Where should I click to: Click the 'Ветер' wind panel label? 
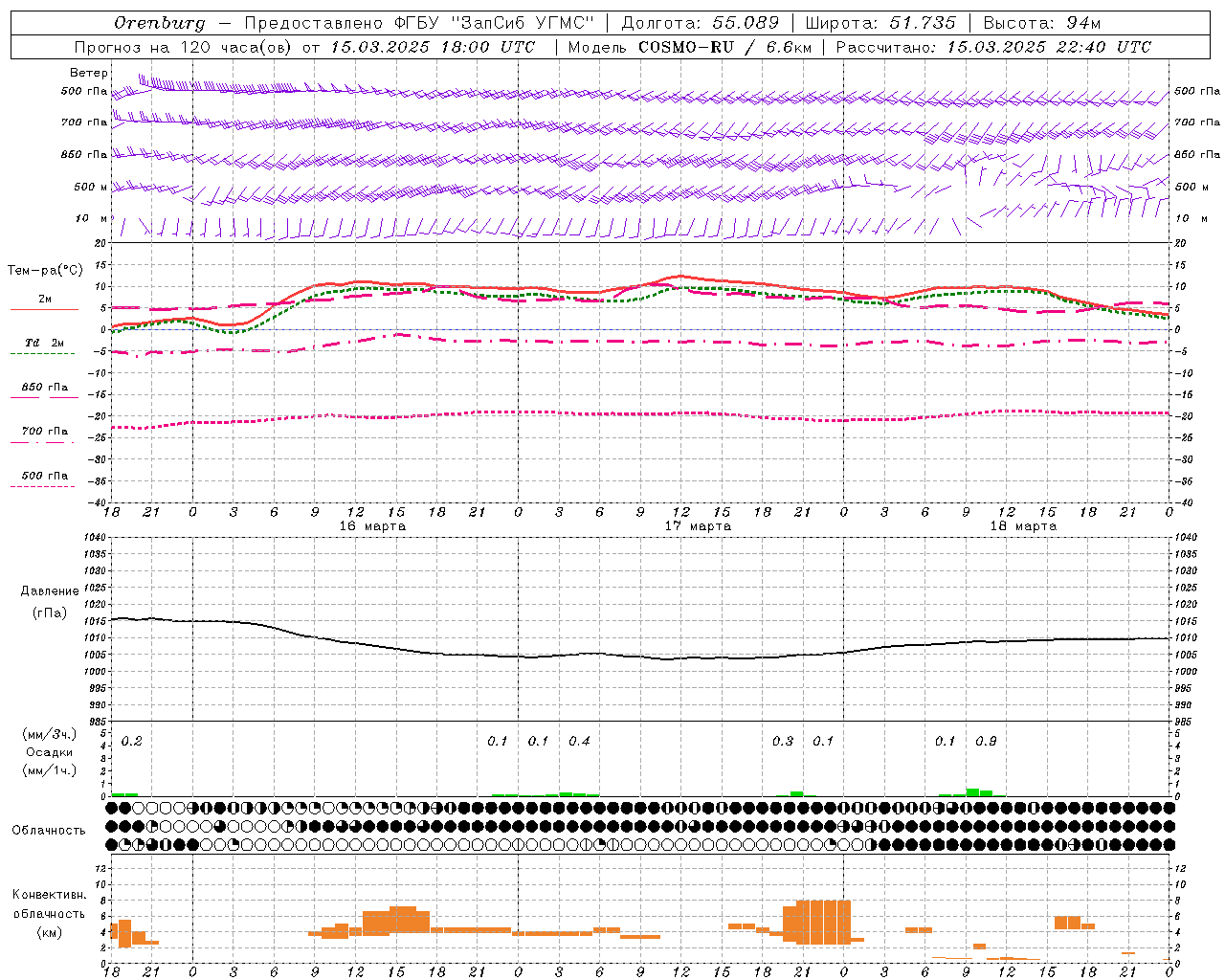89,73
